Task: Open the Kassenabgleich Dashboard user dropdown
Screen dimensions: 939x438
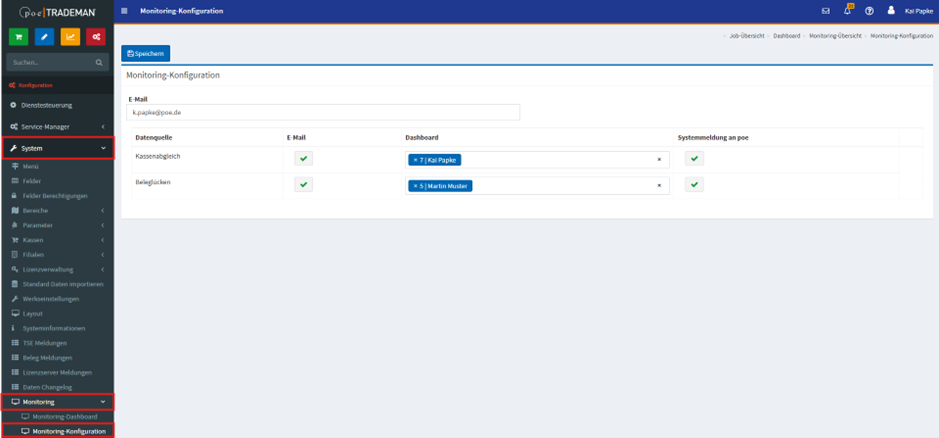Action: (537, 160)
